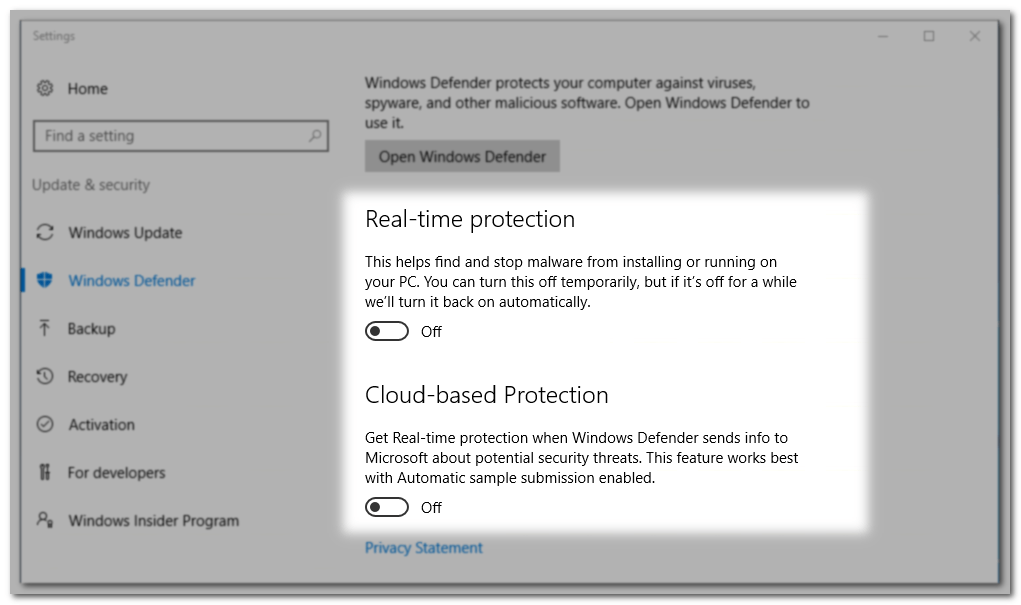Click the Activation checkmark icon
Viewport: 1021px width, 605px height.
pyautogui.click(x=45, y=425)
